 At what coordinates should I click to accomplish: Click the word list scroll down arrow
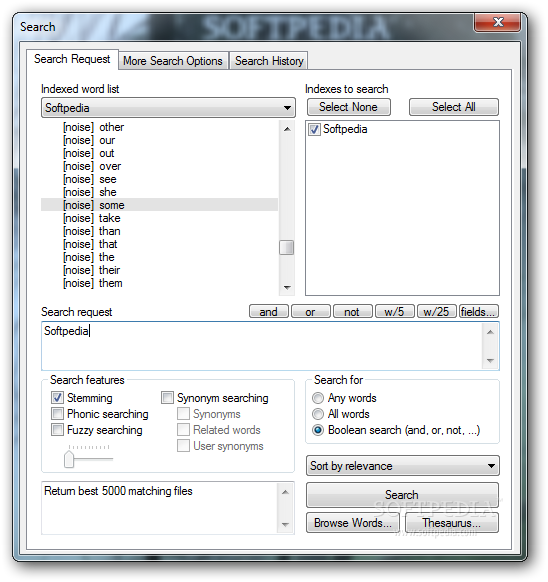pyautogui.click(x=287, y=288)
